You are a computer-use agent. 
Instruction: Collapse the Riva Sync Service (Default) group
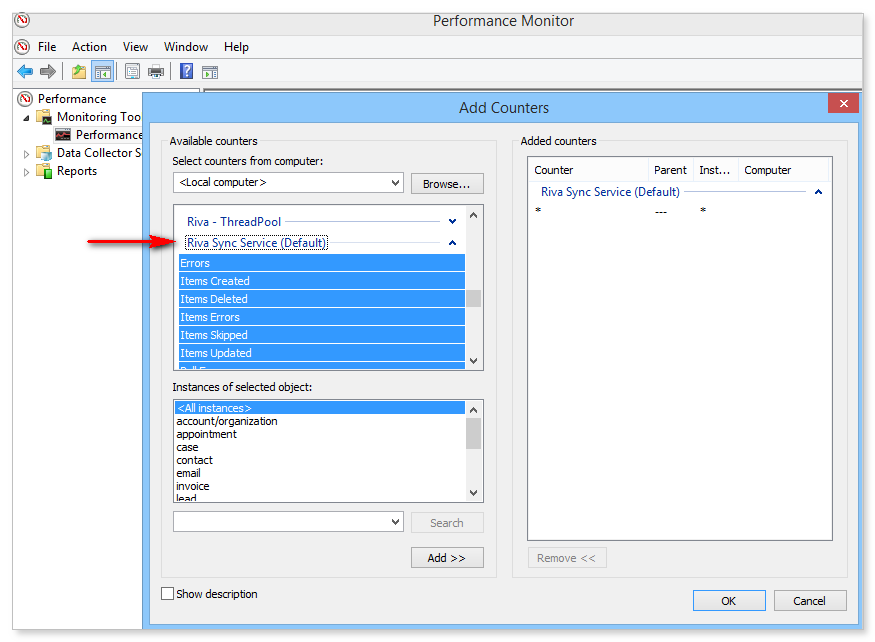453,243
